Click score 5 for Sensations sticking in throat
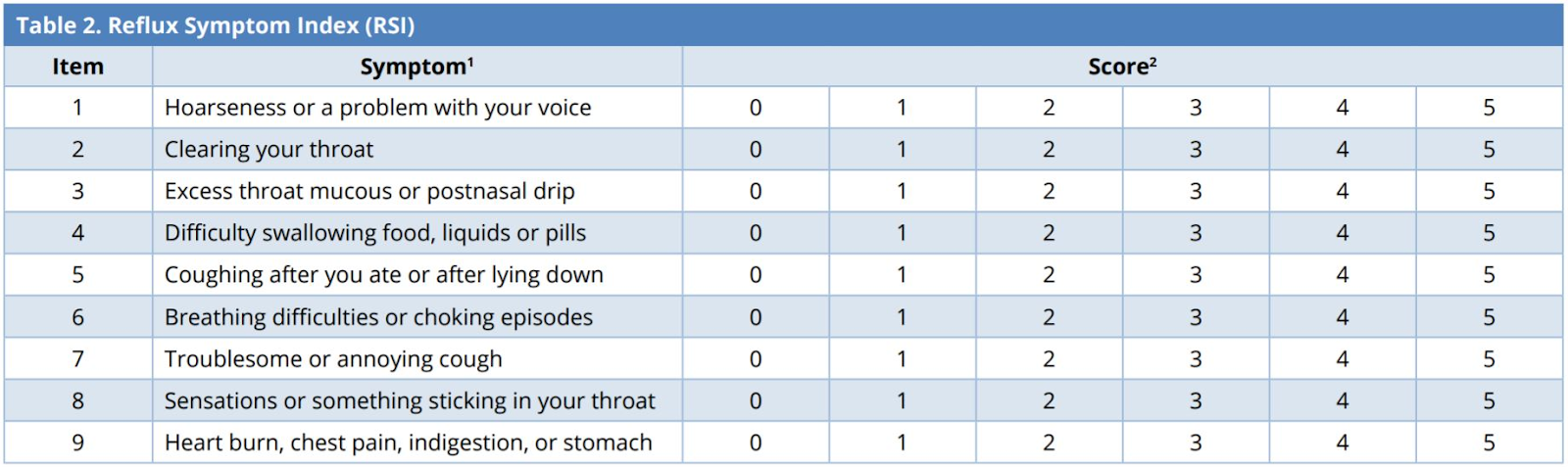 (x=1489, y=401)
